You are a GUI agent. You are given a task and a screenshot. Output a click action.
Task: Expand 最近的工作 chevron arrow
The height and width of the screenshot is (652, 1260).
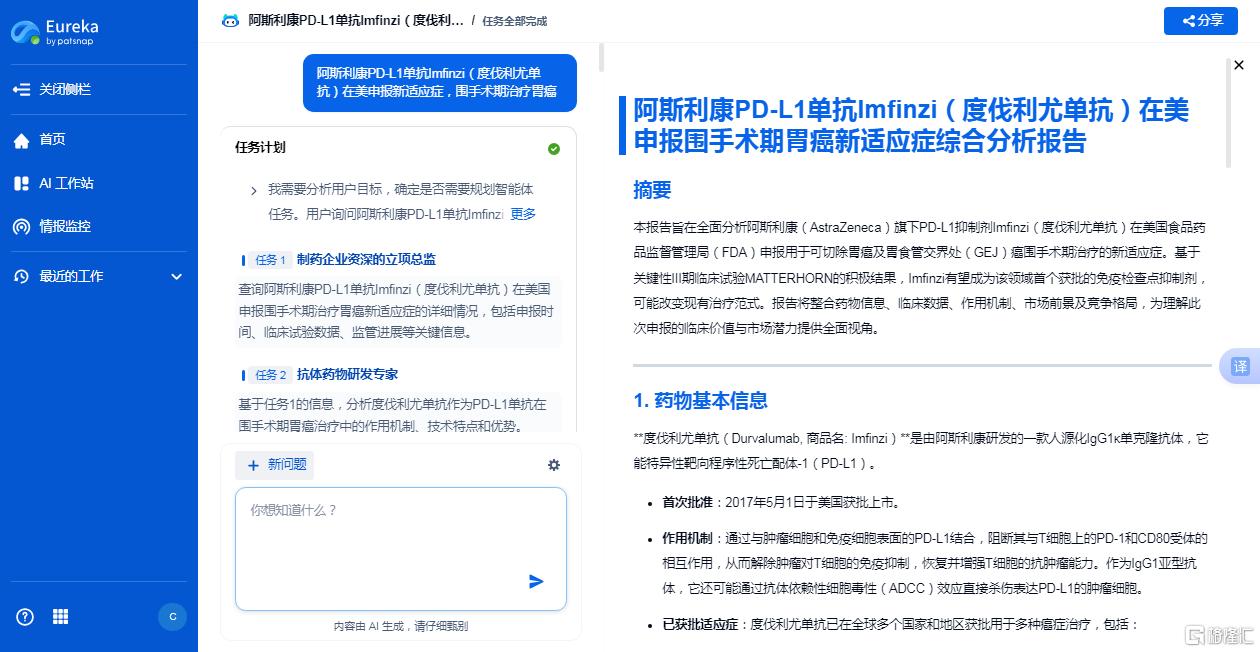(177, 276)
